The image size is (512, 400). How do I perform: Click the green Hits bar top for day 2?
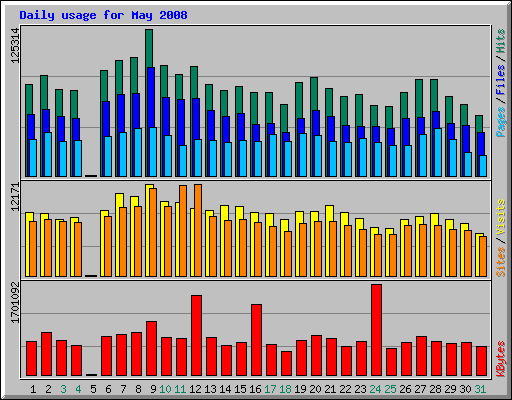(x=44, y=92)
